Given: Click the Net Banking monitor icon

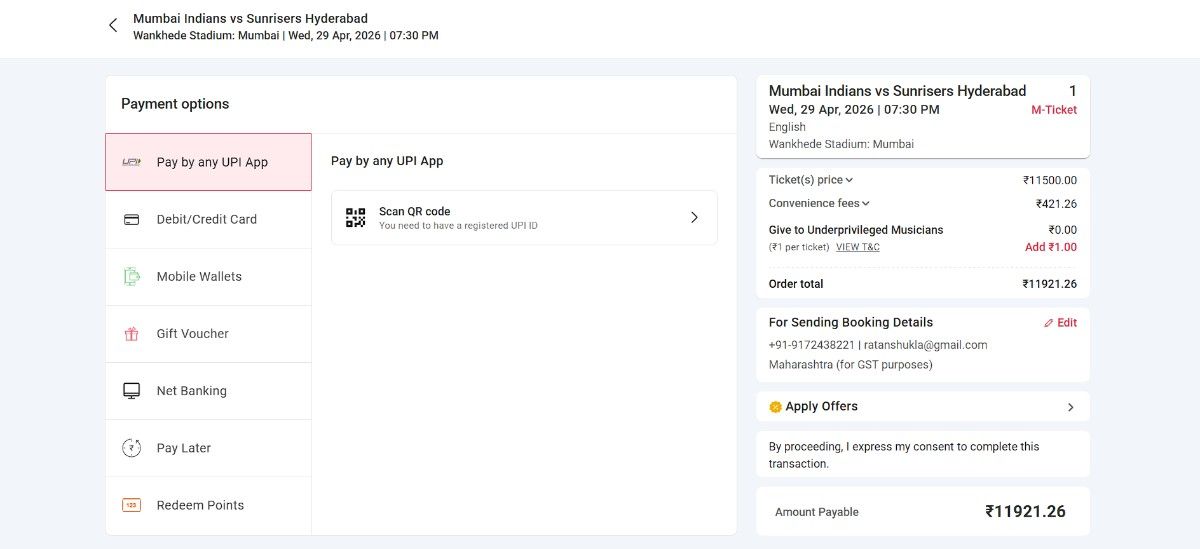Looking at the screenshot, I should [x=131, y=391].
